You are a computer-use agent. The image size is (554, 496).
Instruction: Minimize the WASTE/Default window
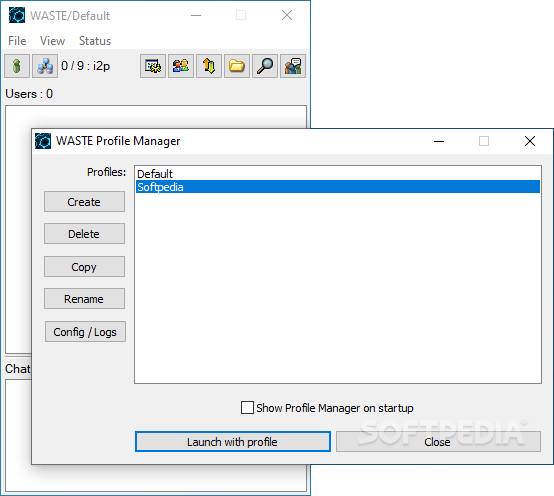click(x=196, y=15)
